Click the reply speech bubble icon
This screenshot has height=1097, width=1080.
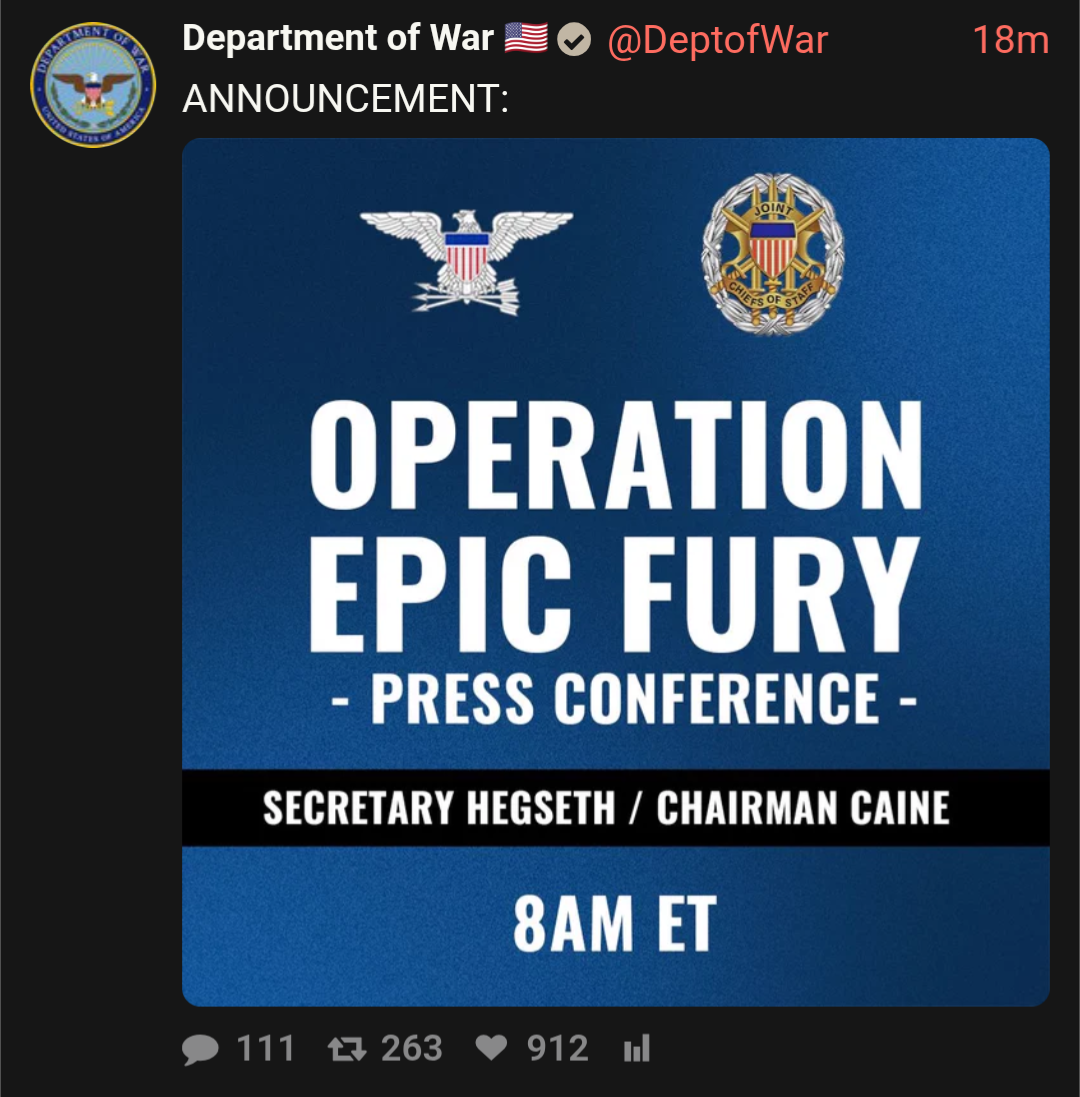pyautogui.click(x=201, y=1049)
